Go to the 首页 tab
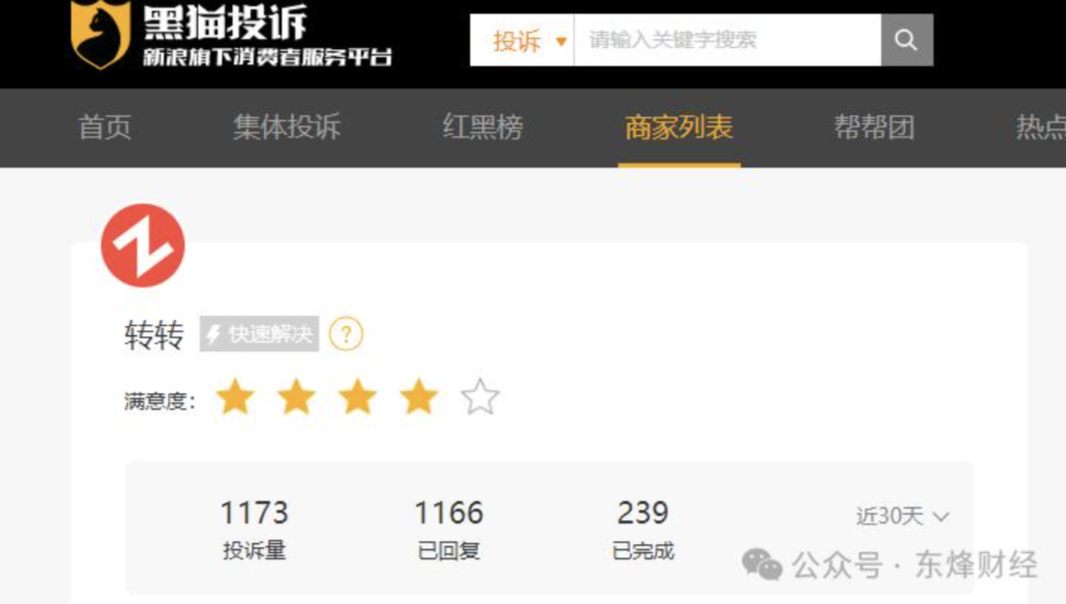The image size is (1066, 604). [x=105, y=127]
